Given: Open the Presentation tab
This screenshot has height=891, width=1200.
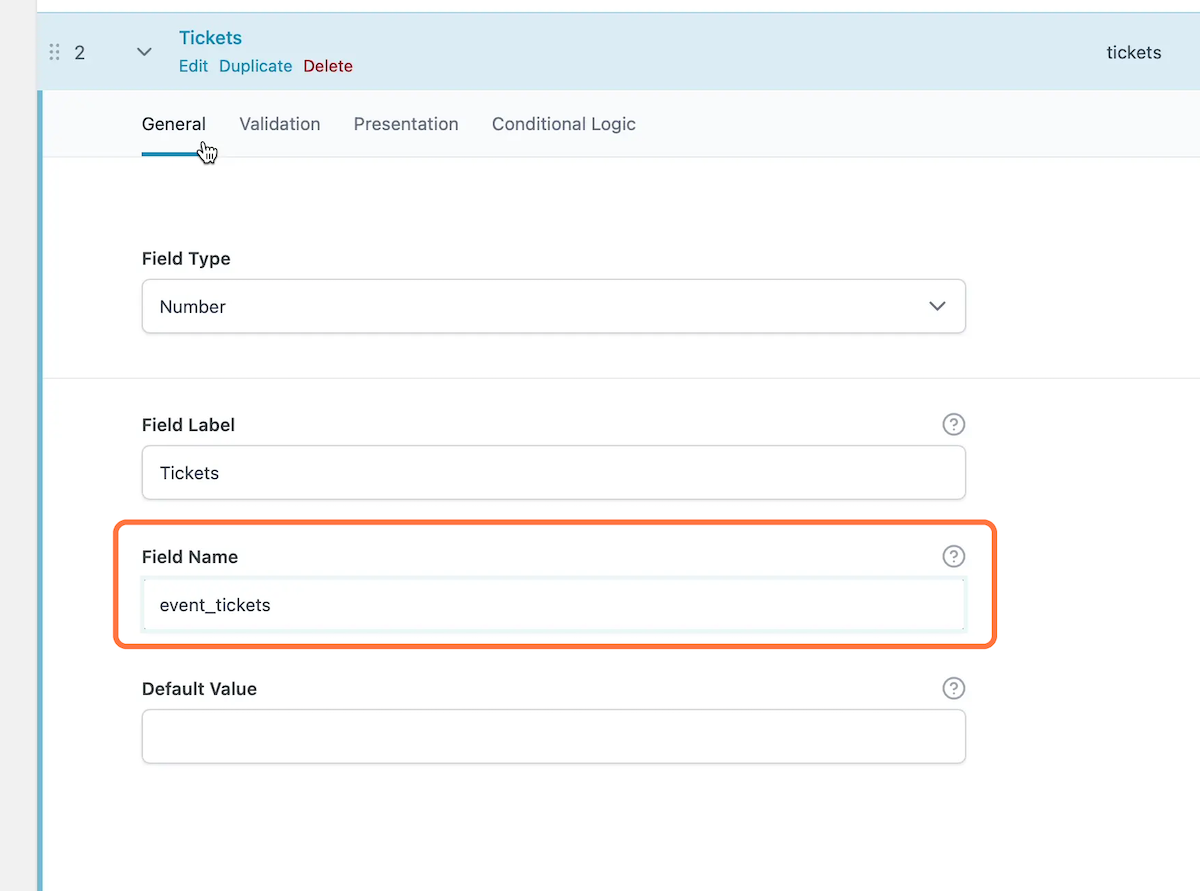Looking at the screenshot, I should coord(406,123).
